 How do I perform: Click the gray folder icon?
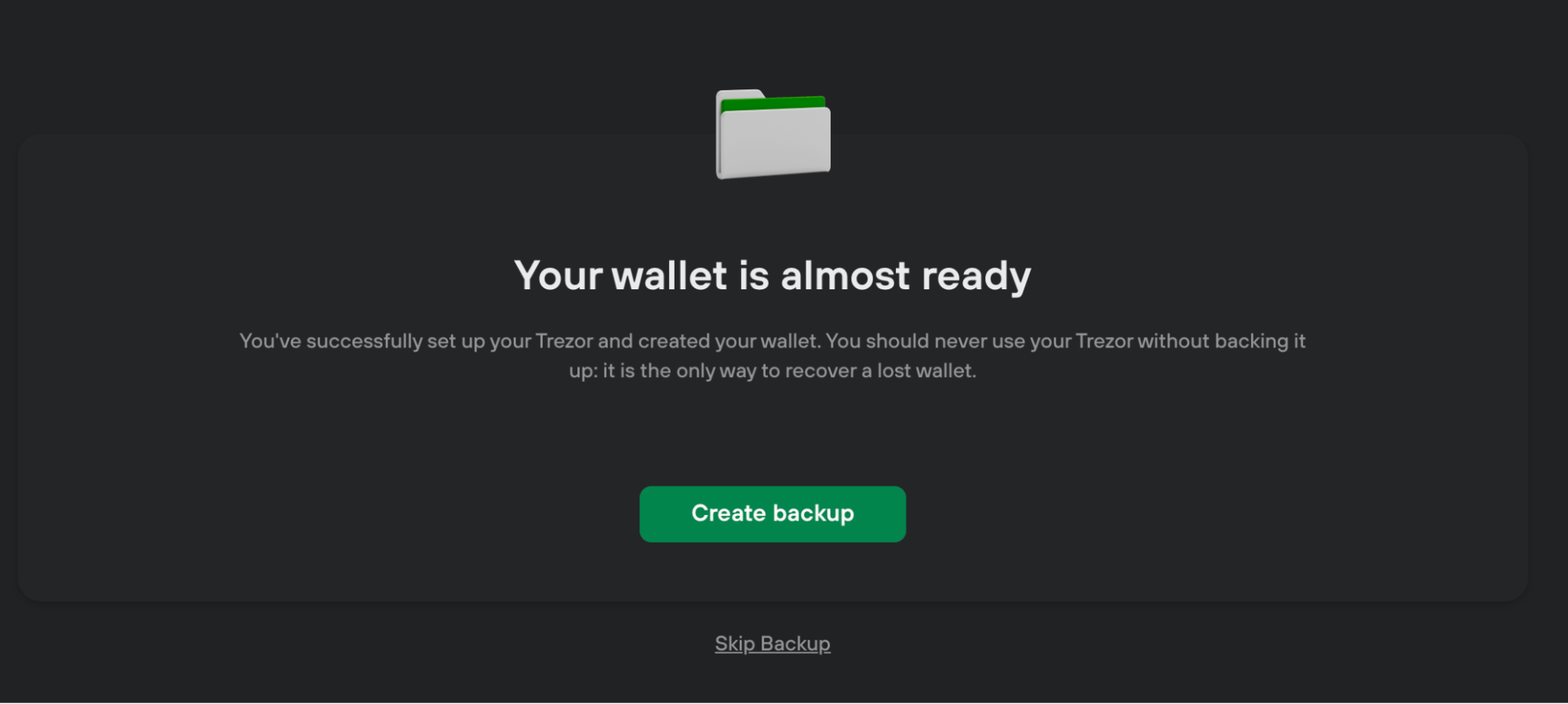click(x=773, y=134)
